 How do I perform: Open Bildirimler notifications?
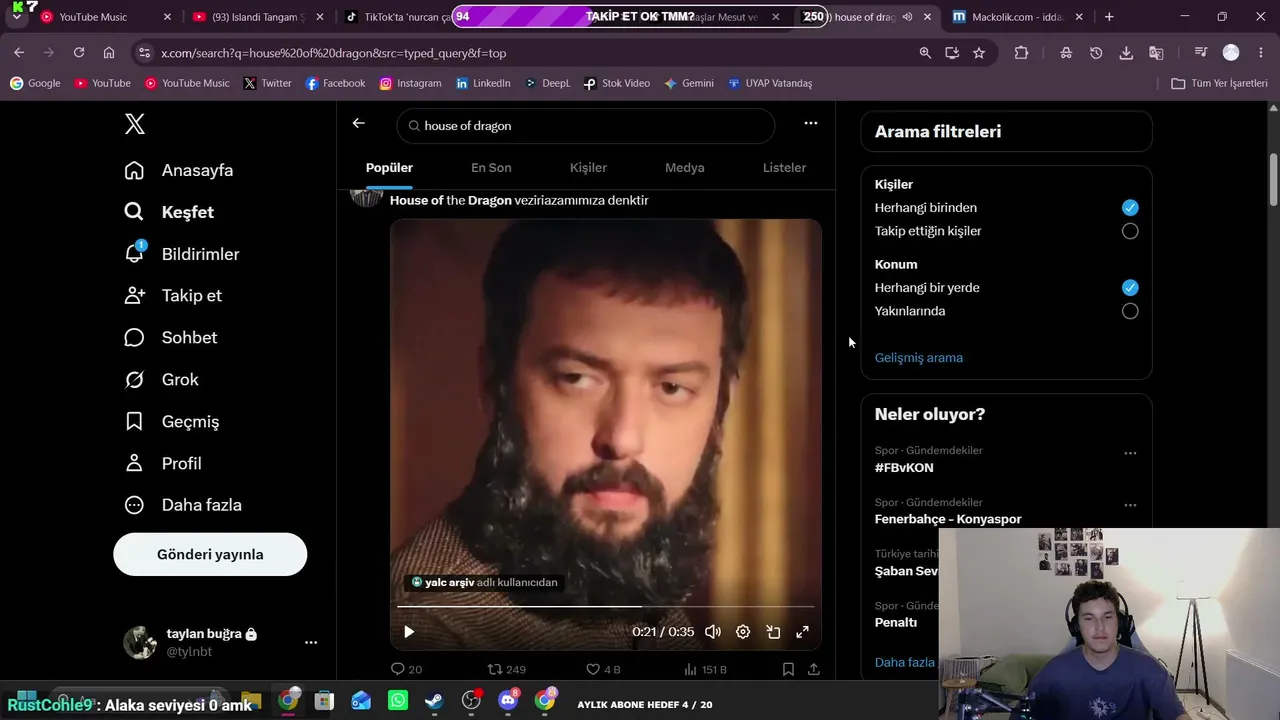(182, 254)
